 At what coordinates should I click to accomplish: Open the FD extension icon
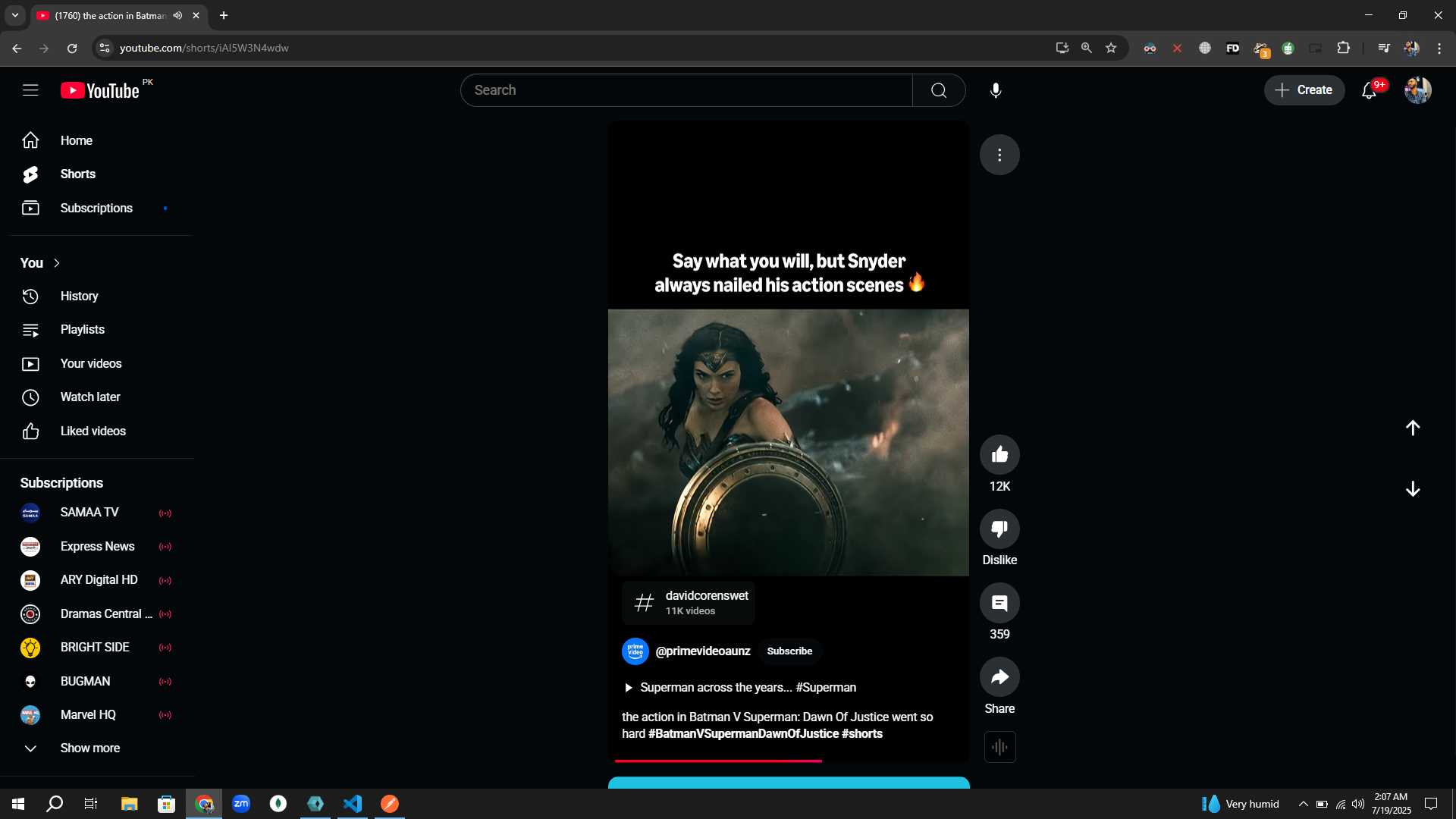1233,48
